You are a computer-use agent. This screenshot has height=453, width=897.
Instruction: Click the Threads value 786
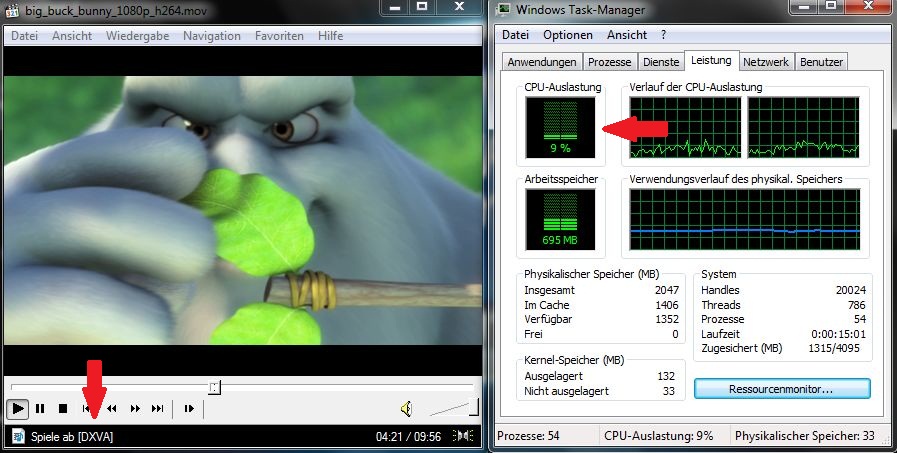(857, 305)
